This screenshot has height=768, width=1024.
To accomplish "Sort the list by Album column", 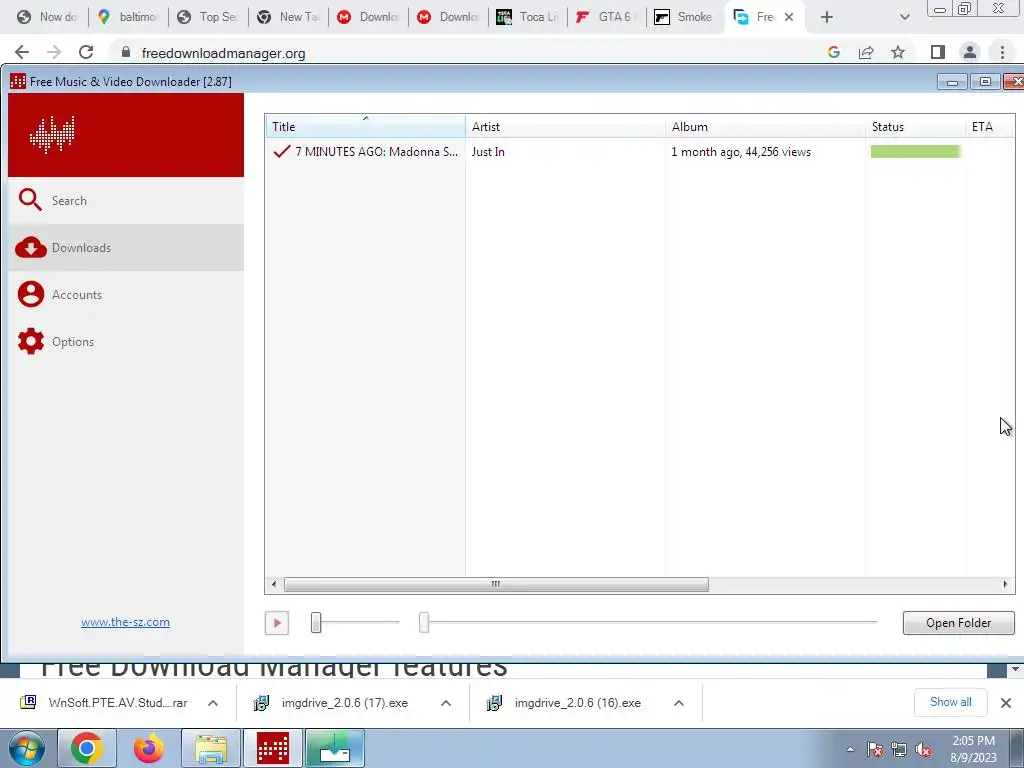I will pos(765,127).
